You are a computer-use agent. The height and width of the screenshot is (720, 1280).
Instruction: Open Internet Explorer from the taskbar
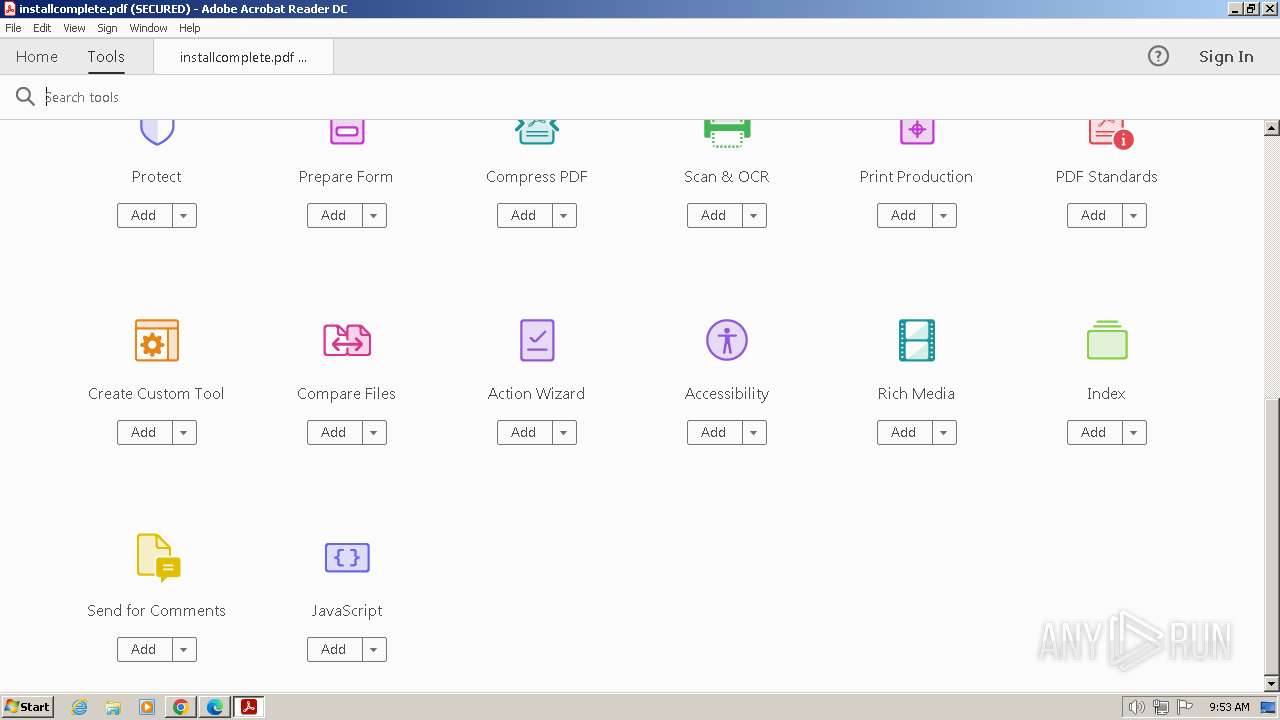coord(80,707)
